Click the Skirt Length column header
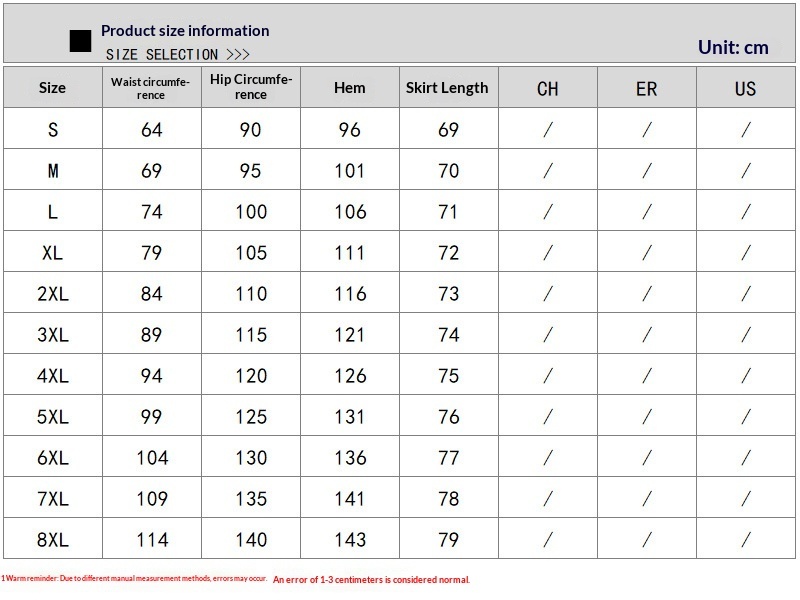800x600 pixels. pos(447,88)
